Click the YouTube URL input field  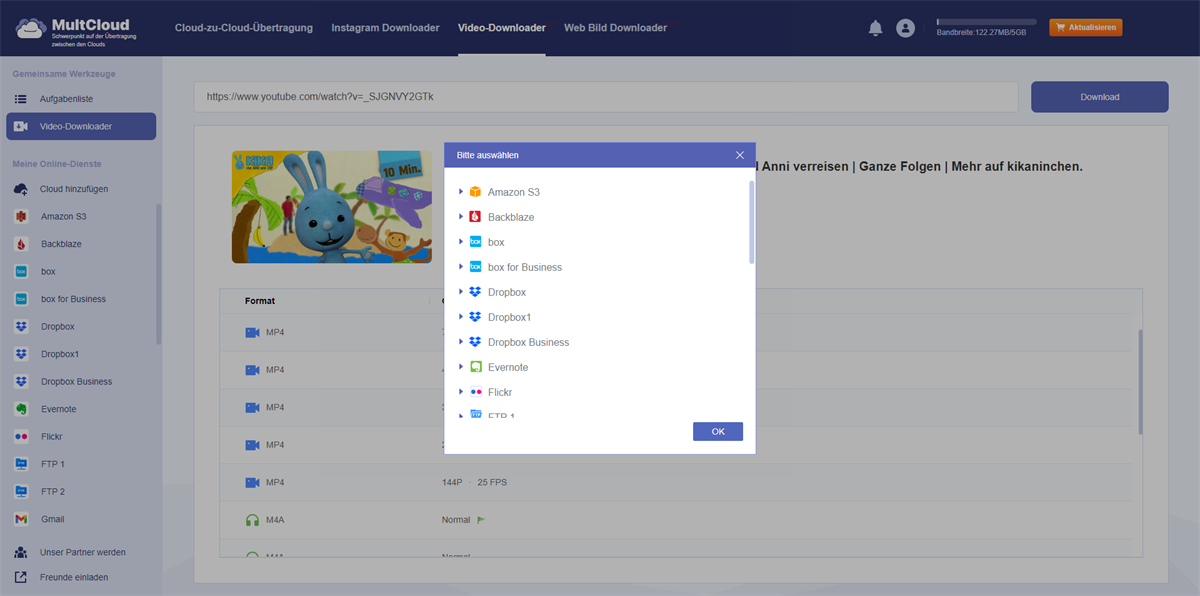606,97
